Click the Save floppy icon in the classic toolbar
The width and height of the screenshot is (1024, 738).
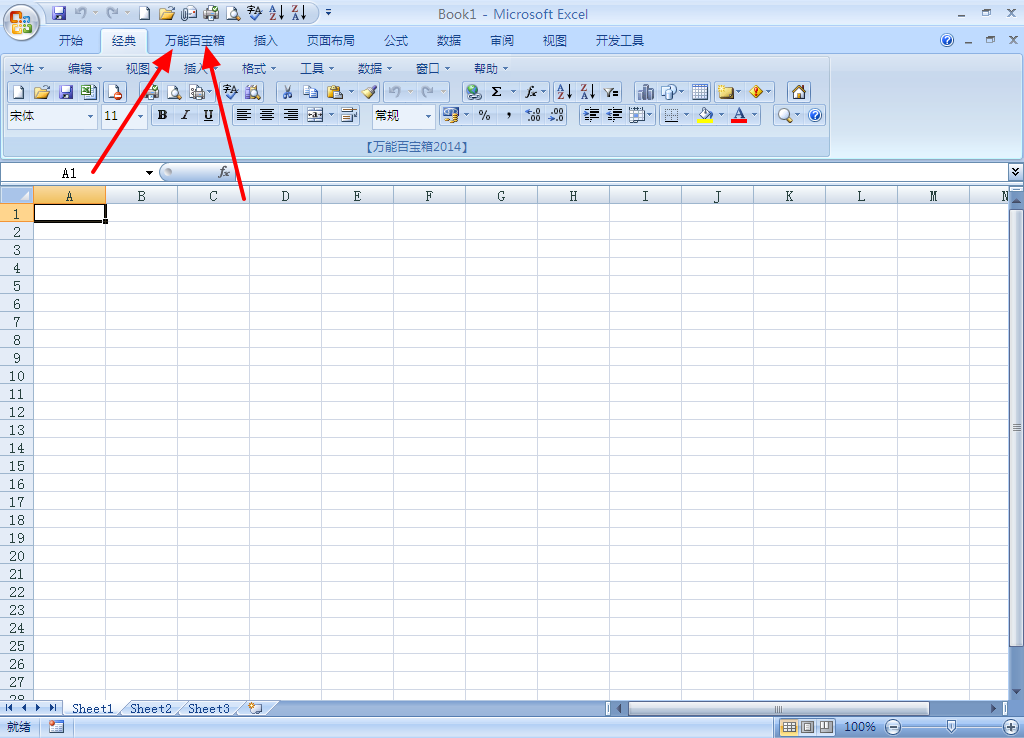[x=65, y=92]
